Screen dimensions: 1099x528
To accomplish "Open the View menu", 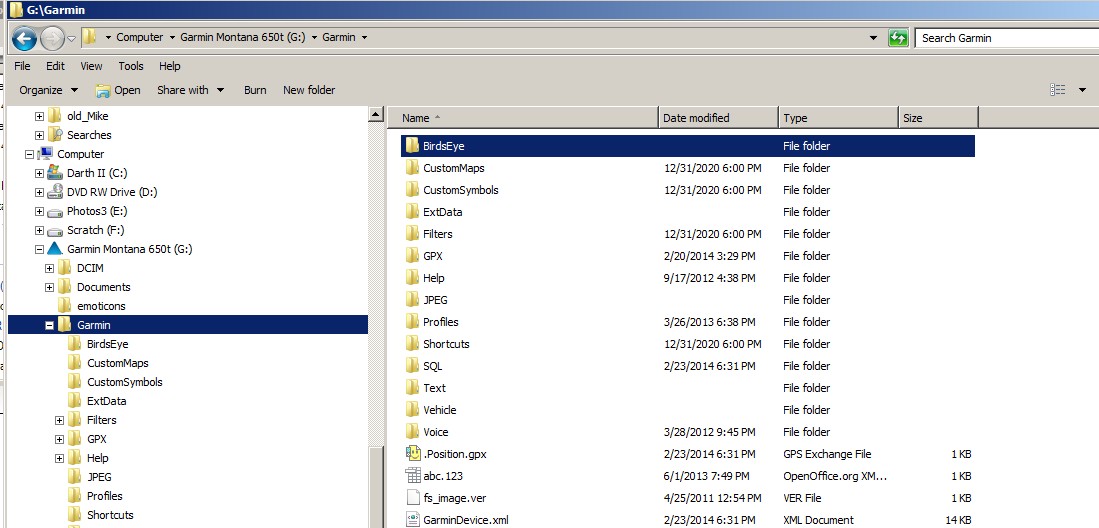I will (91, 66).
